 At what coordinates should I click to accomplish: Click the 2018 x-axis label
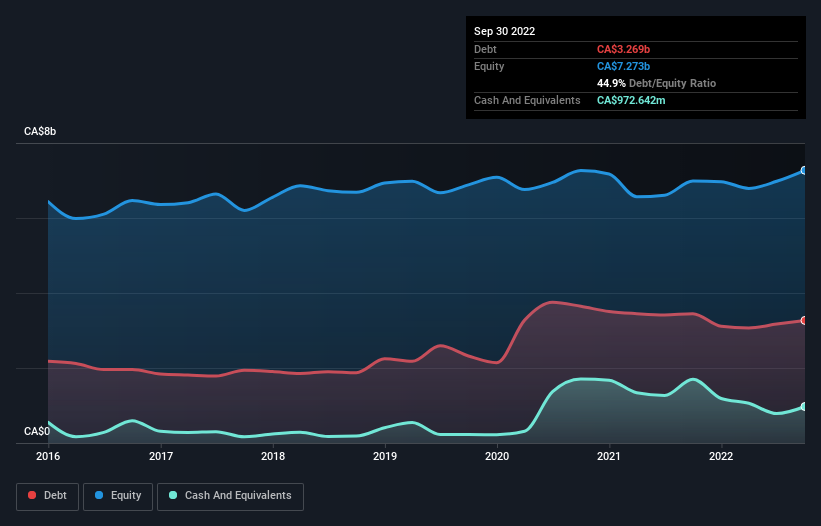click(273, 456)
